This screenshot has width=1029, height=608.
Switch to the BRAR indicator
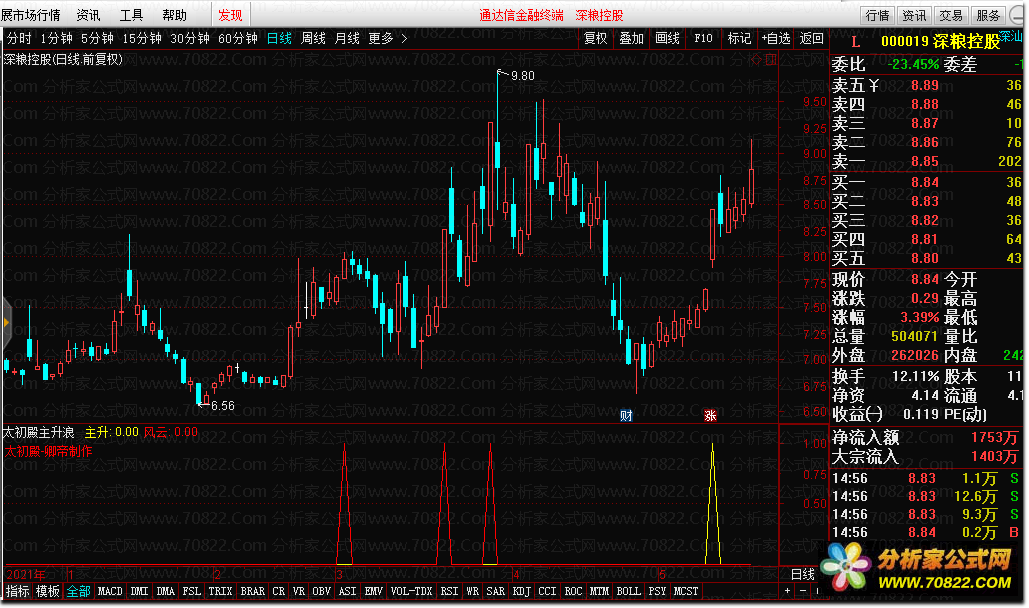click(x=253, y=591)
